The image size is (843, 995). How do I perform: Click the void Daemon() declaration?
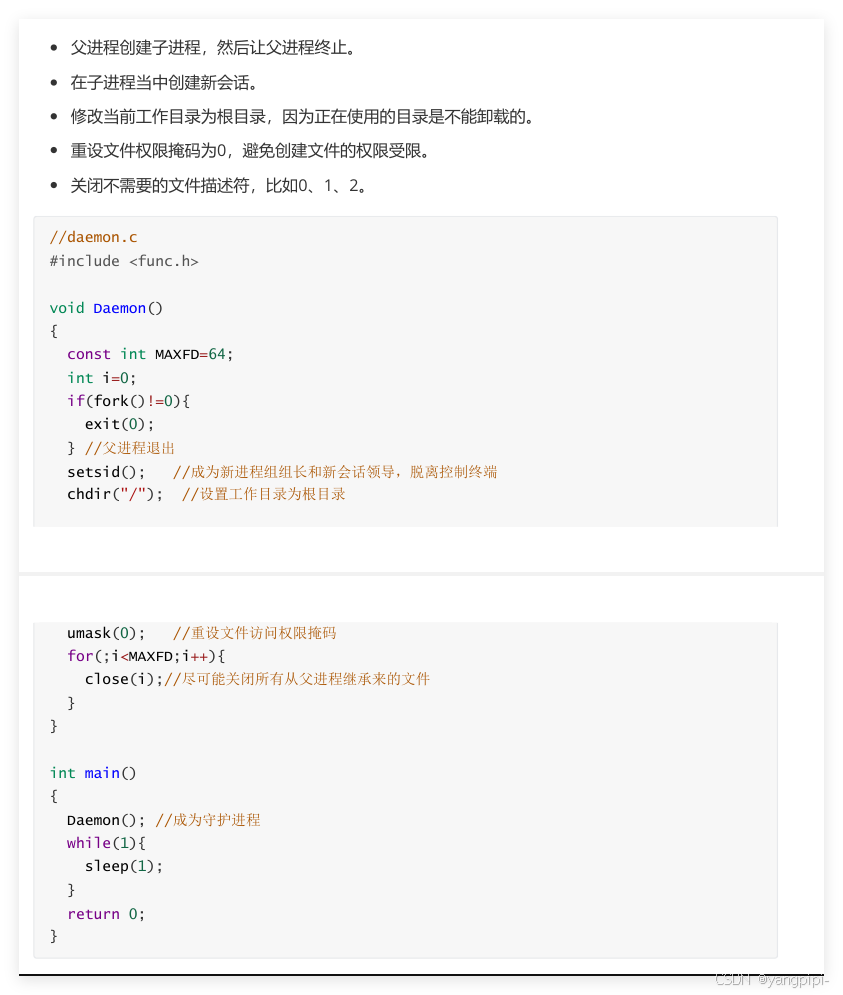(x=106, y=308)
